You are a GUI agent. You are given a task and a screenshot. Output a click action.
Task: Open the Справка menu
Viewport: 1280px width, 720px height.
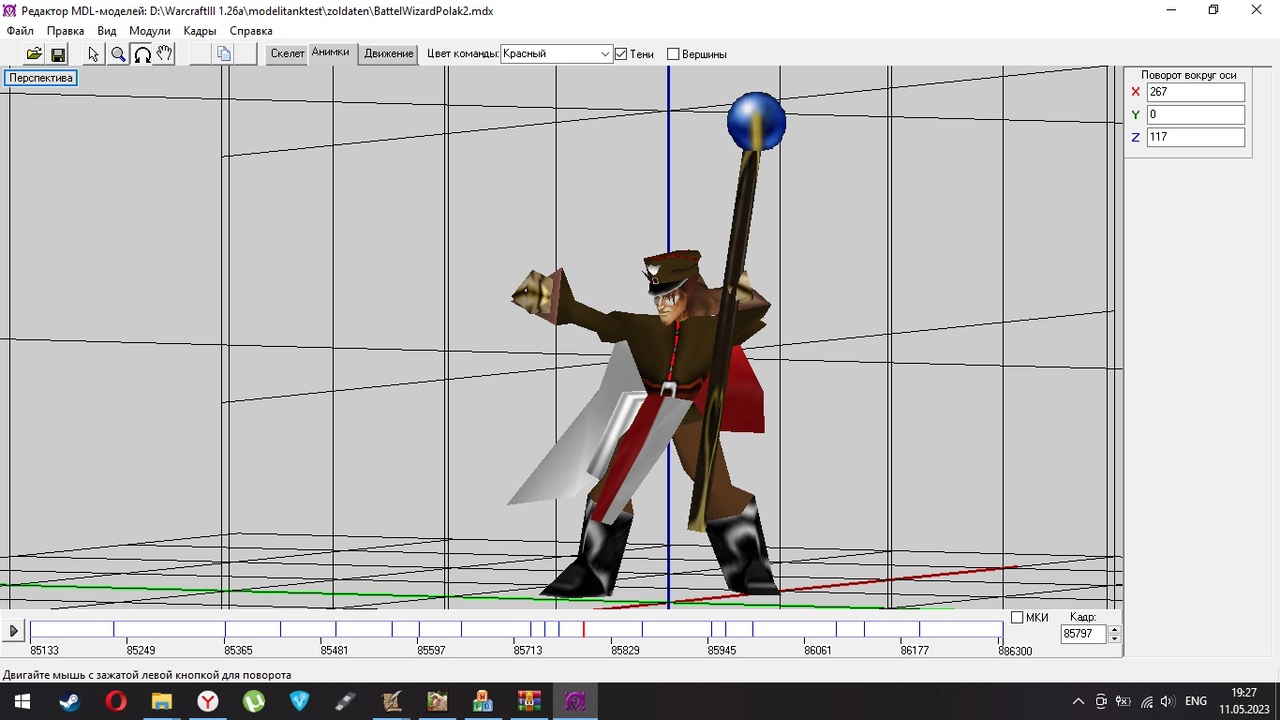point(251,31)
